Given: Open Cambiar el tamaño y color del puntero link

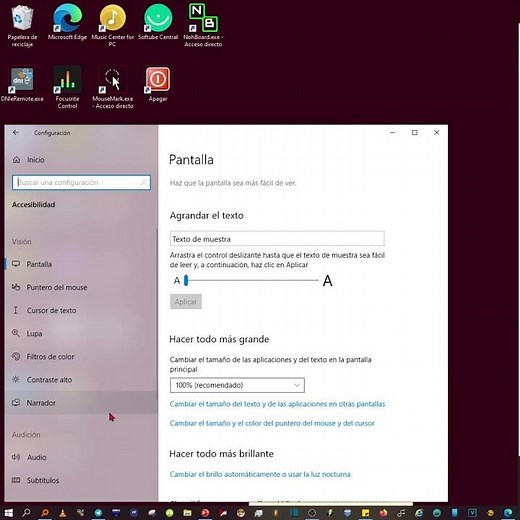Looking at the screenshot, I should [x=272, y=423].
